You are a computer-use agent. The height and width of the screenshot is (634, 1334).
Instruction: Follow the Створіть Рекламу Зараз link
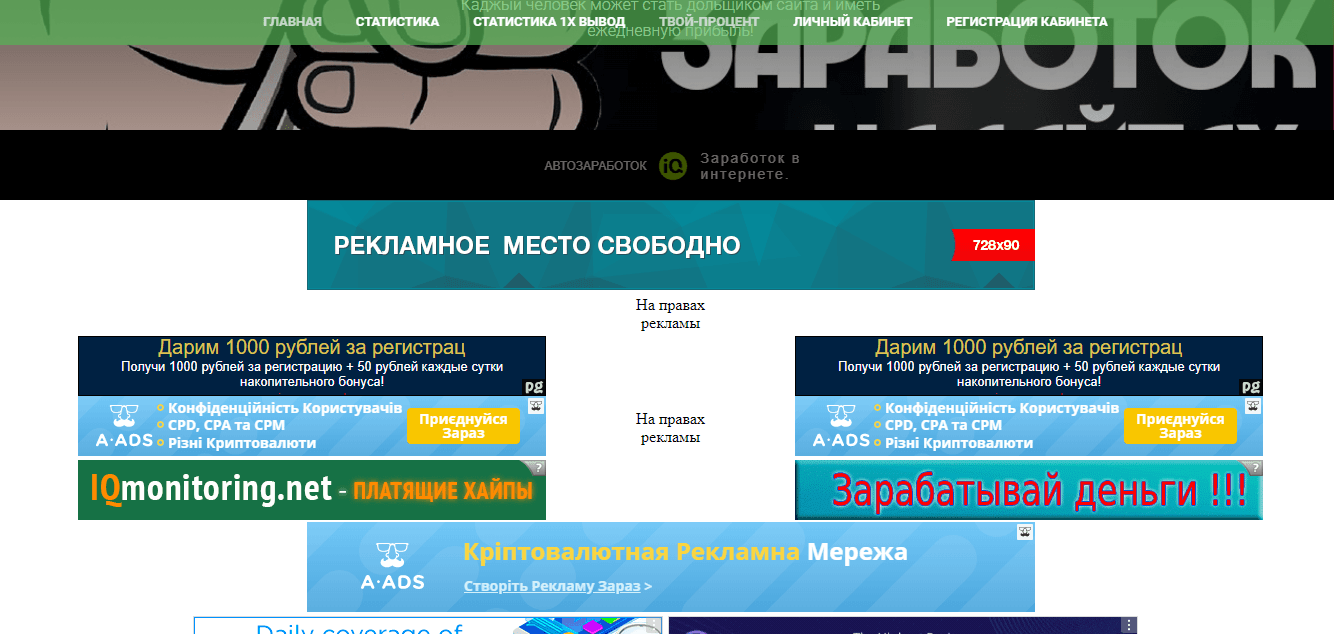click(552, 586)
